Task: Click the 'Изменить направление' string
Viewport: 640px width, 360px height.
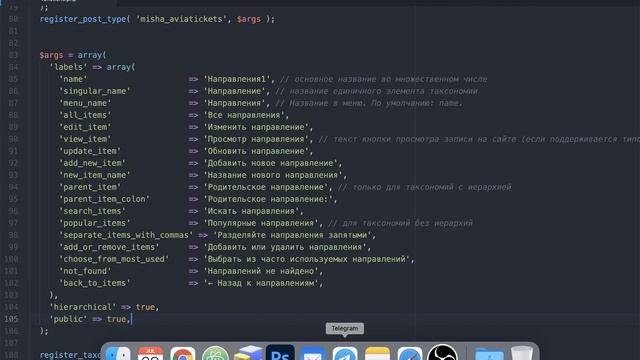Action: pos(256,127)
